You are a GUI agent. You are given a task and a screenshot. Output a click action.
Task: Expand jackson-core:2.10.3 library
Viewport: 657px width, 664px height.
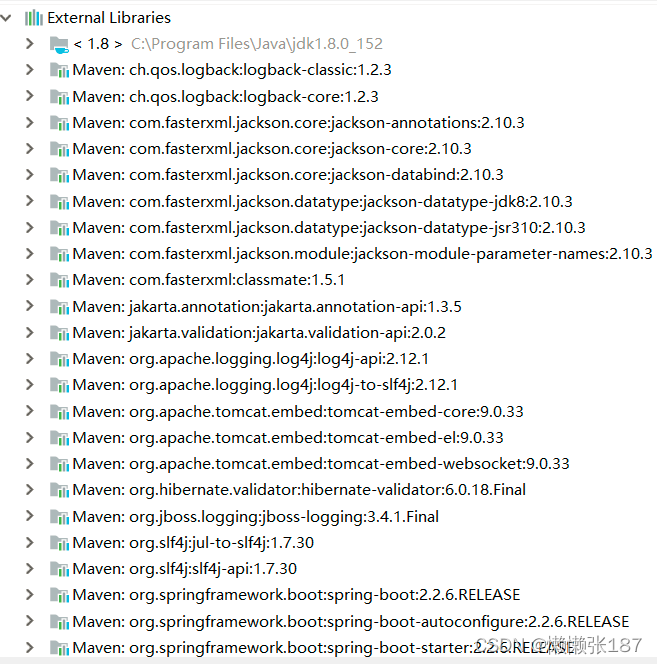pos(30,149)
